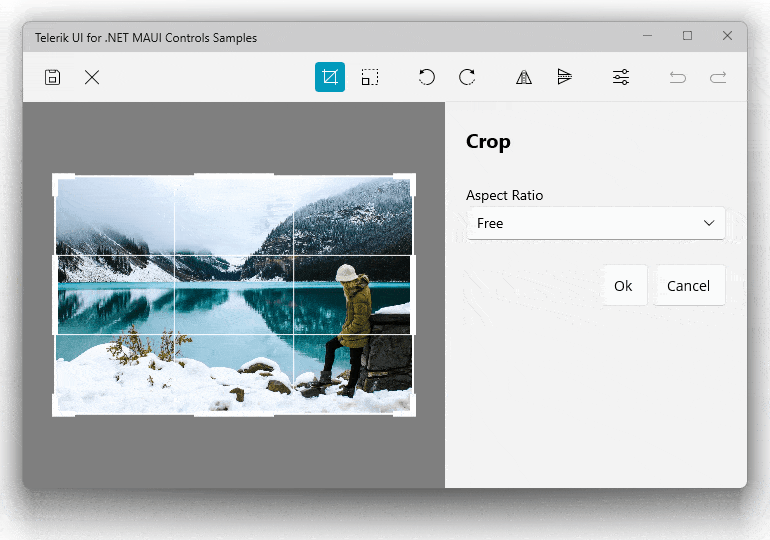Select the Resize tool icon
770x540 pixels.
[x=370, y=77]
